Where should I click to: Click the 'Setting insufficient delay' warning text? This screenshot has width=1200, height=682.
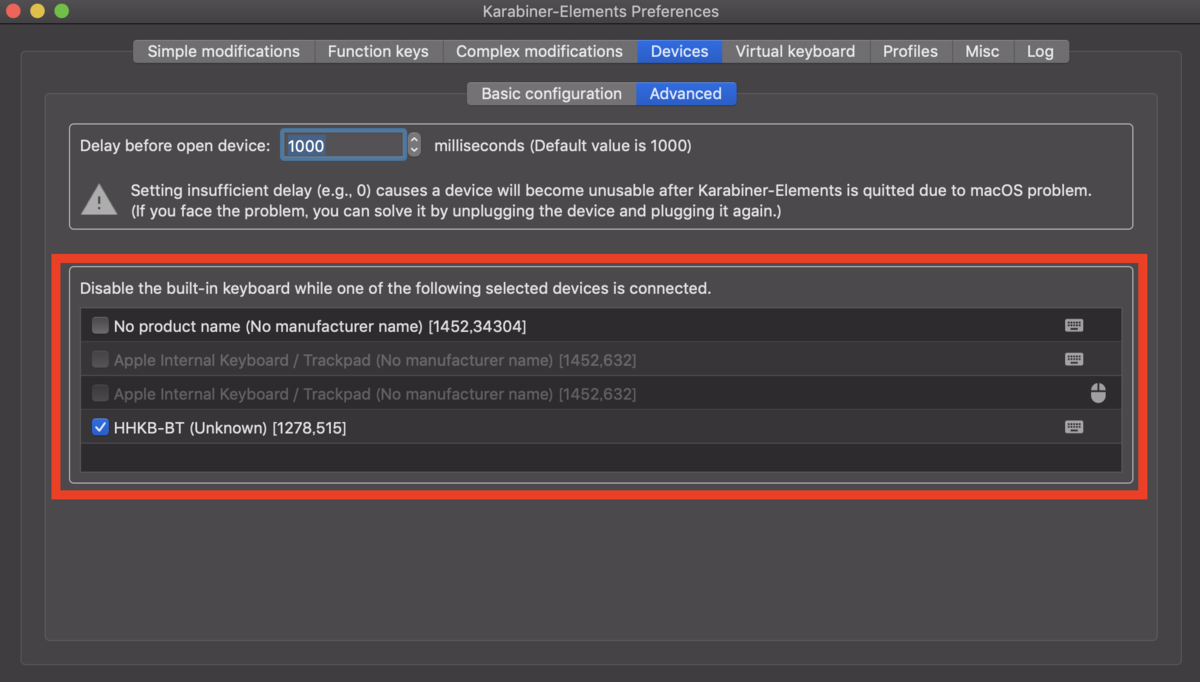coord(611,200)
